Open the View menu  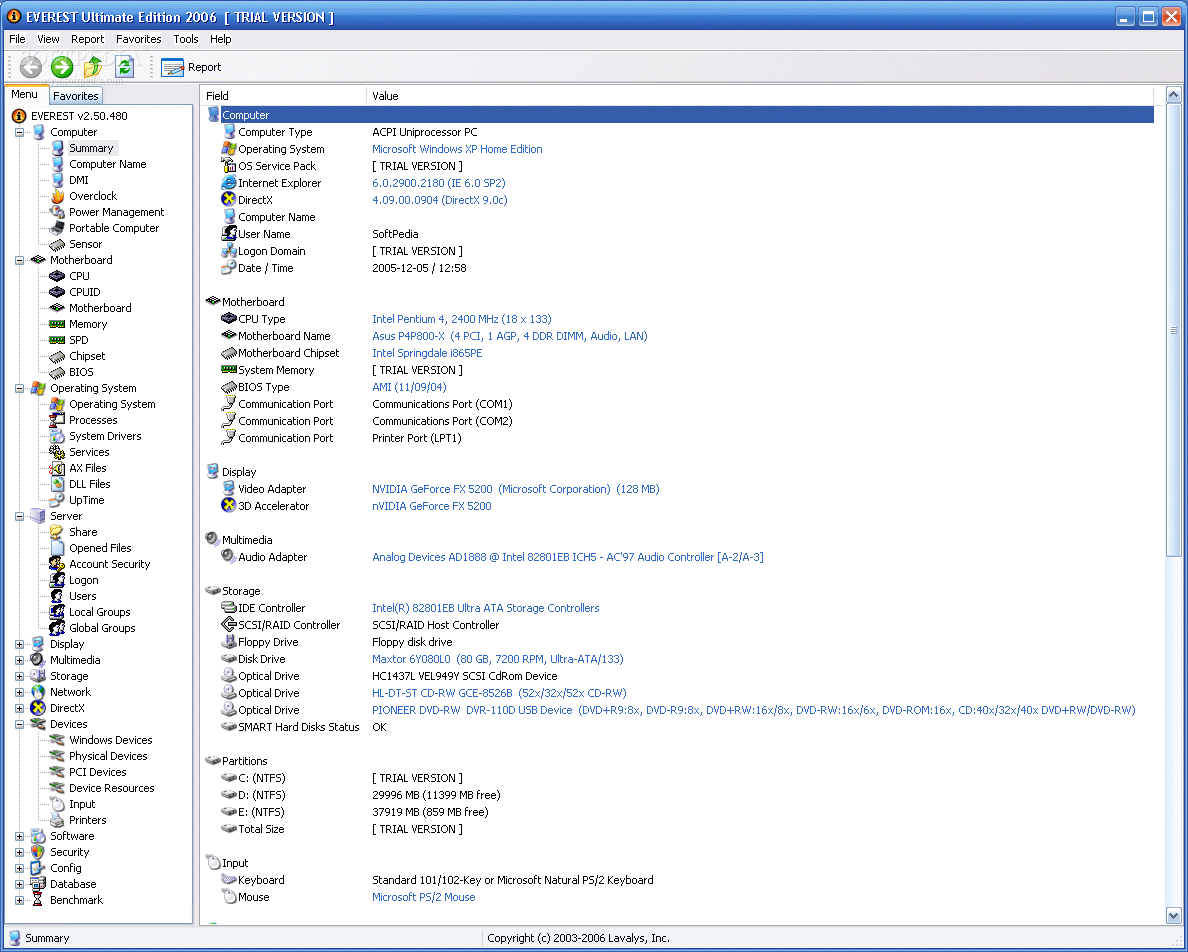click(x=48, y=39)
